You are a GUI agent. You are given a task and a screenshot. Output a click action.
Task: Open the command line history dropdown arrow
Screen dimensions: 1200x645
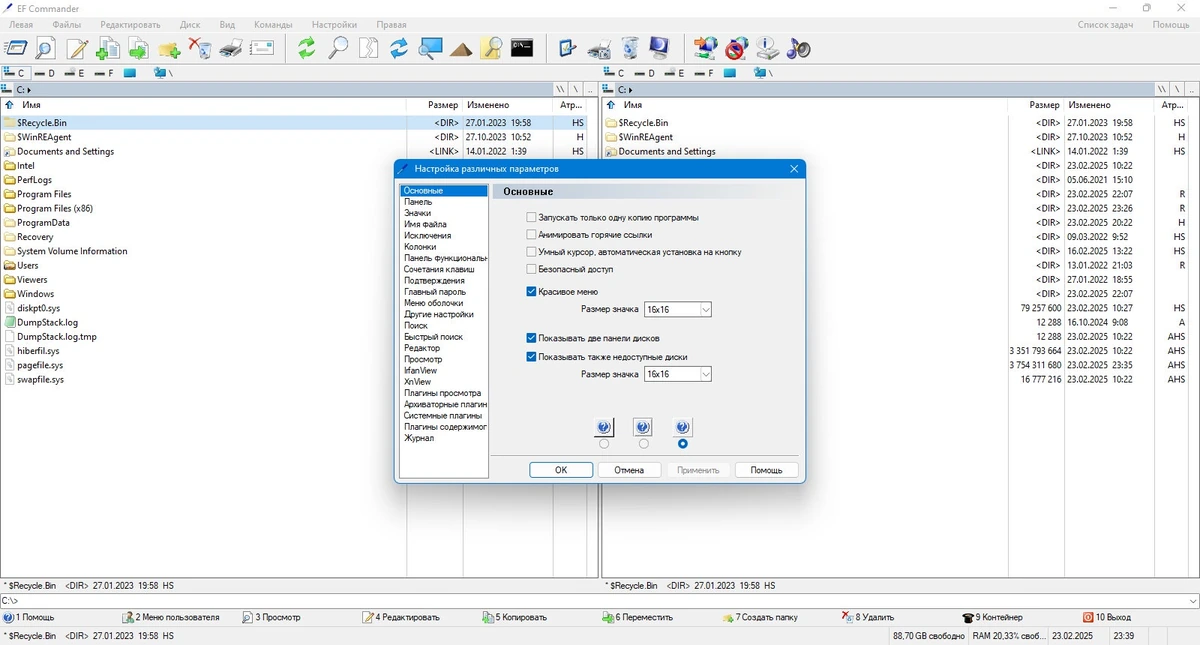click(x=1191, y=601)
